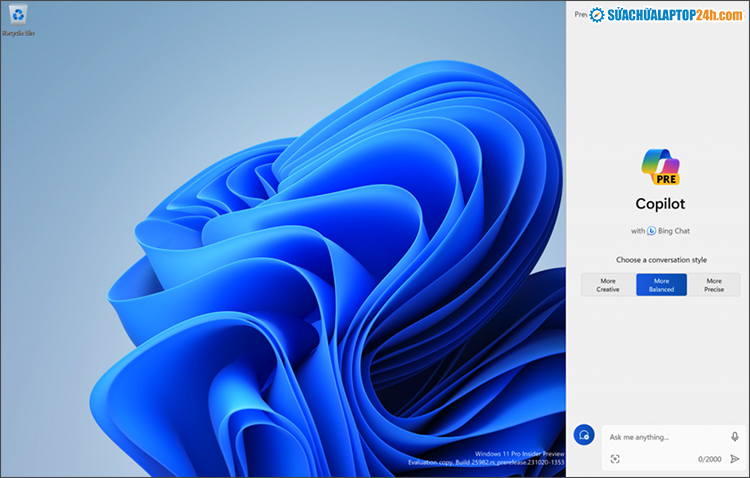The image size is (750, 478).
Task: Select the More Precise conversation style
Action: tap(714, 285)
